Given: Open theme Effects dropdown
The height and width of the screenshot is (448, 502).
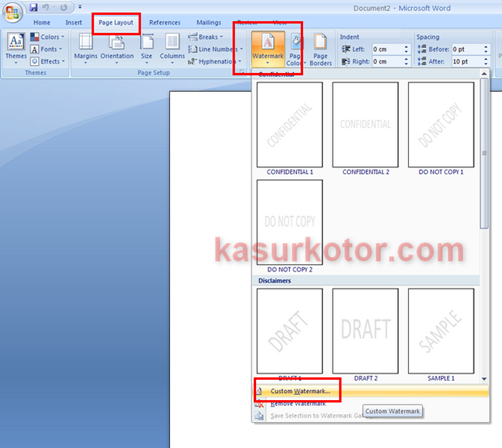Looking at the screenshot, I should point(47,61).
